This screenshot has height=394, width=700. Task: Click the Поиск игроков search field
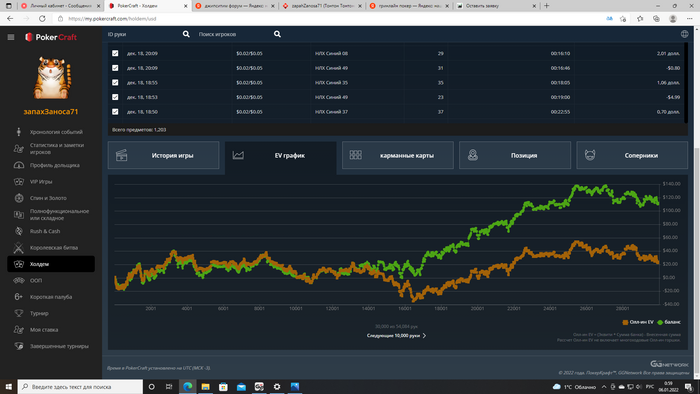[234, 34]
